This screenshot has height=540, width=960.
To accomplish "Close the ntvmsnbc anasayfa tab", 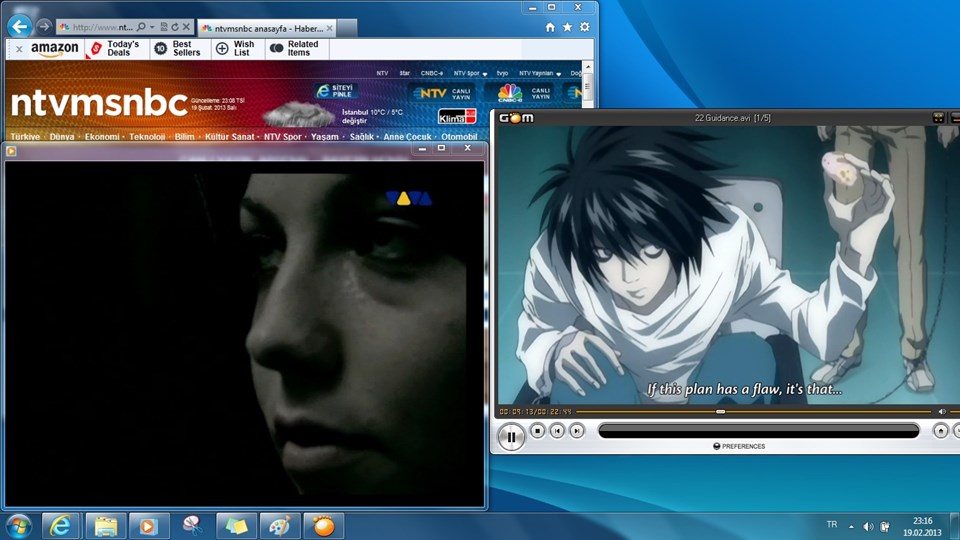I will [x=329, y=28].
